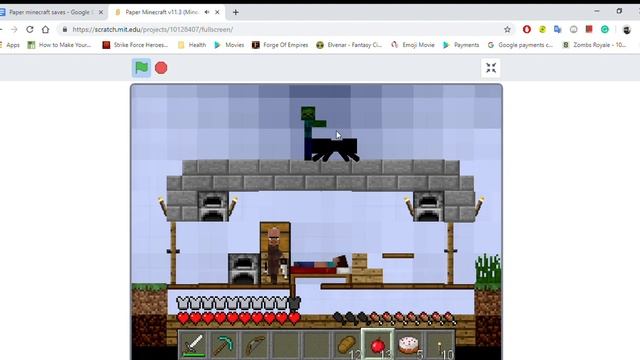Go to the browser home page

45,29
